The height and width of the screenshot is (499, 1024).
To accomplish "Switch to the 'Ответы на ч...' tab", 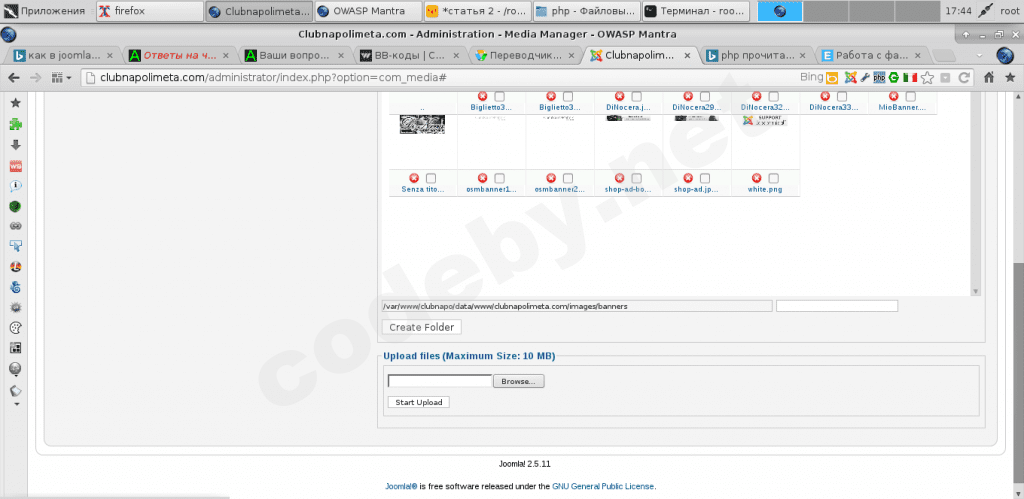I will pos(180,56).
